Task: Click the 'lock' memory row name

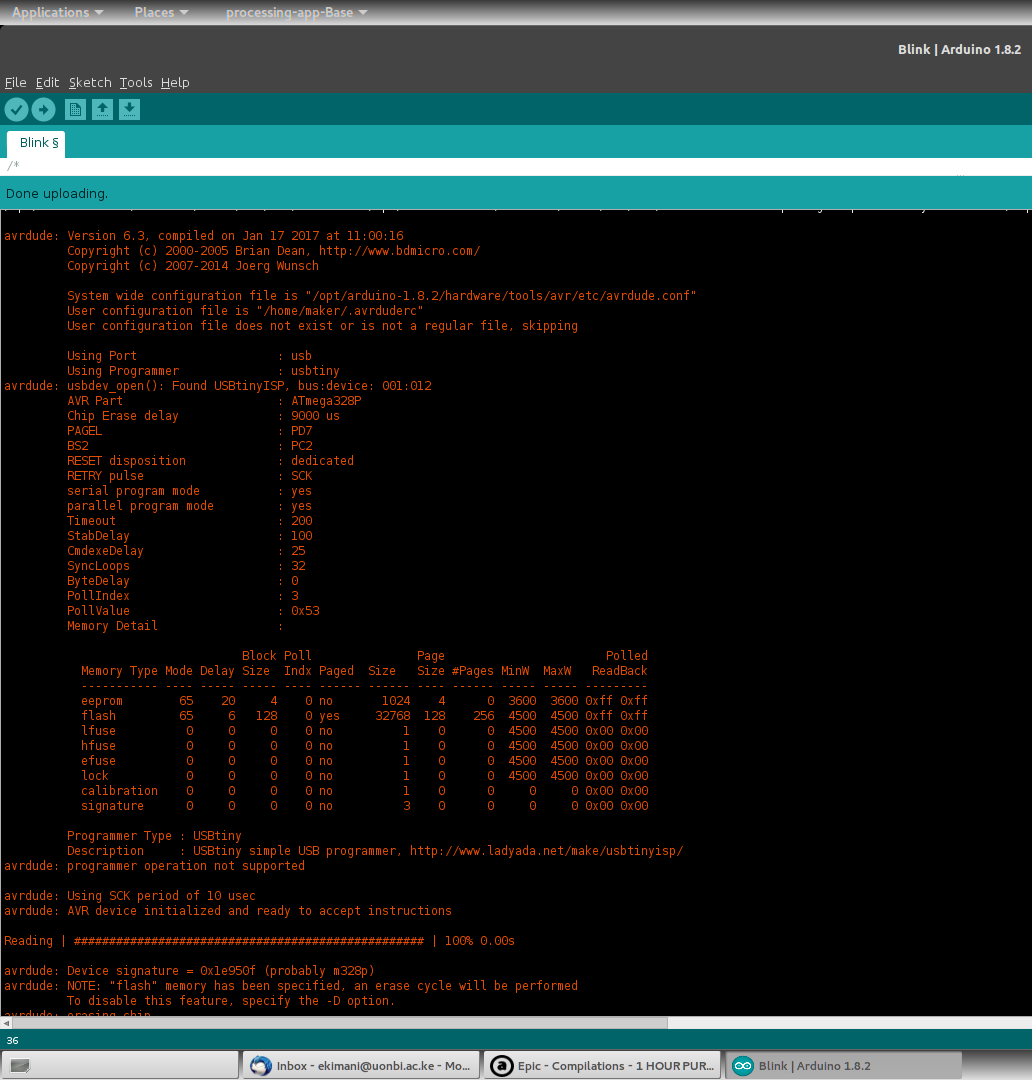Action: [95, 776]
